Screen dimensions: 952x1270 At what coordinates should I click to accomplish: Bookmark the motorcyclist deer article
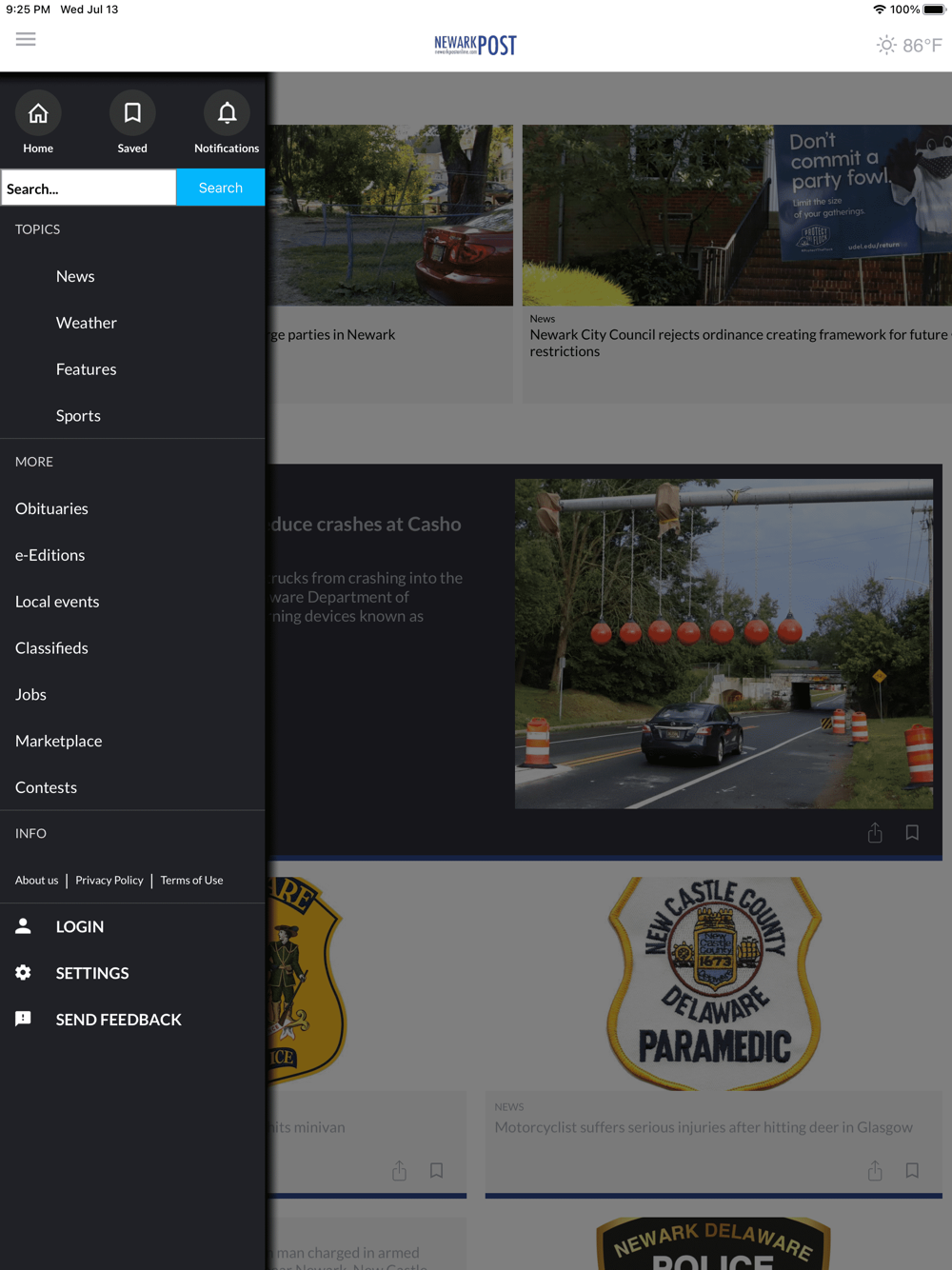[x=912, y=1171]
